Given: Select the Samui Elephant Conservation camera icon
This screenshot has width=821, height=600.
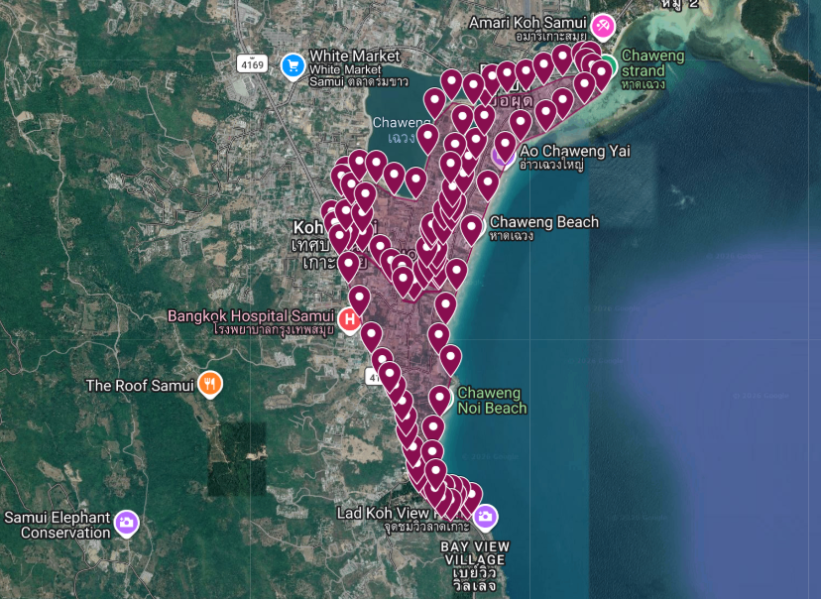Looking at the screenshot, I should (x=126, y=523).
